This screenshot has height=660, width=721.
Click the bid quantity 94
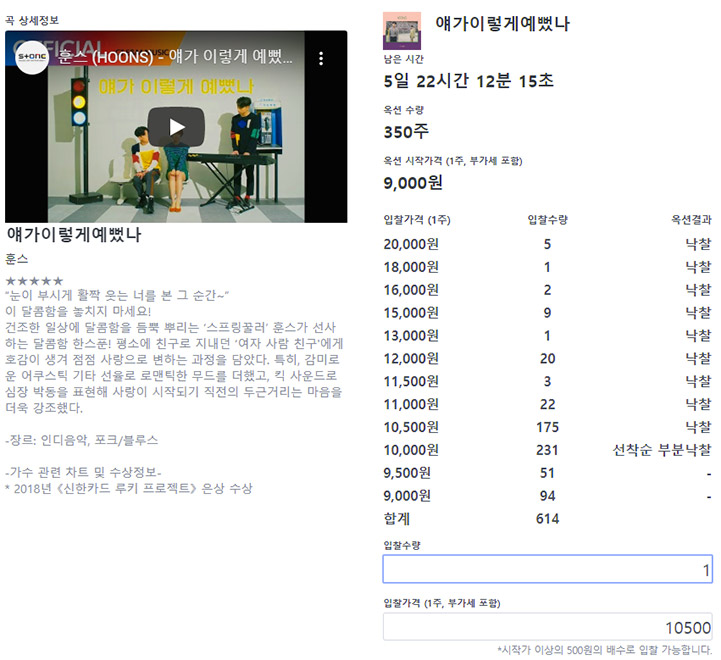[547, 496]
